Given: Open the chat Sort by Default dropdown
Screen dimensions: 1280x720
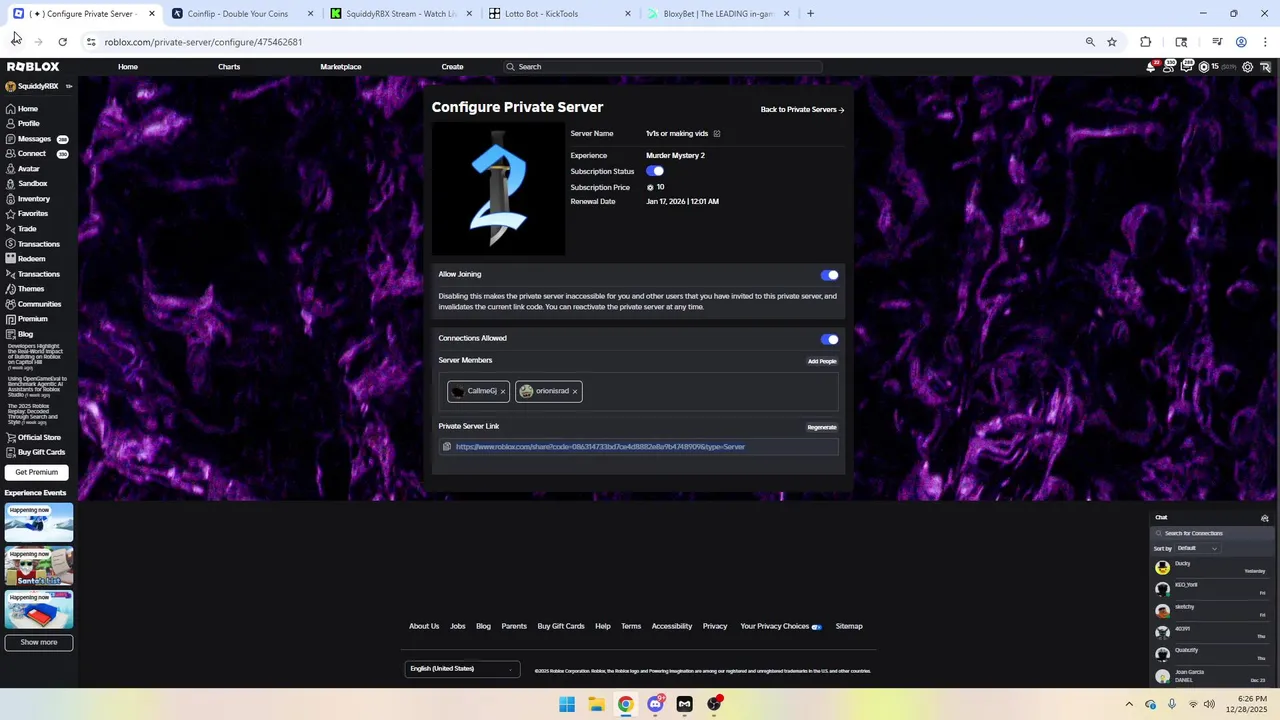Looking at the screenshot, I should pos(1198,548).
